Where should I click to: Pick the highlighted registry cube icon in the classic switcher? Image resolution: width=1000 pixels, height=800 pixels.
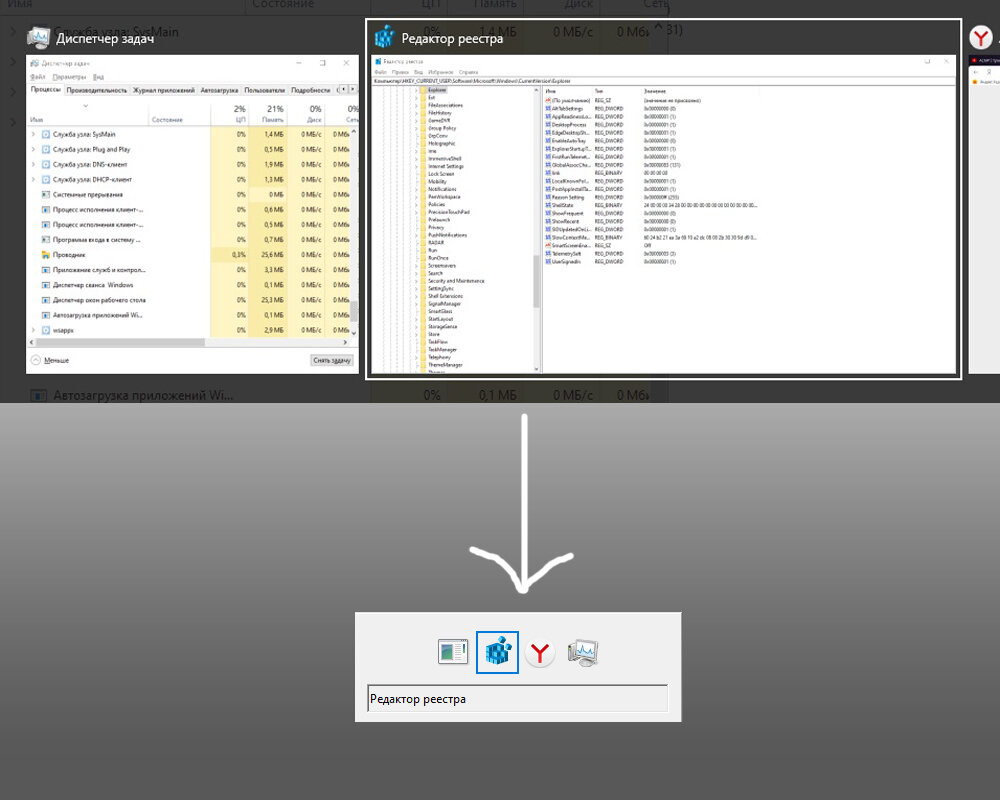click(497, 652)
